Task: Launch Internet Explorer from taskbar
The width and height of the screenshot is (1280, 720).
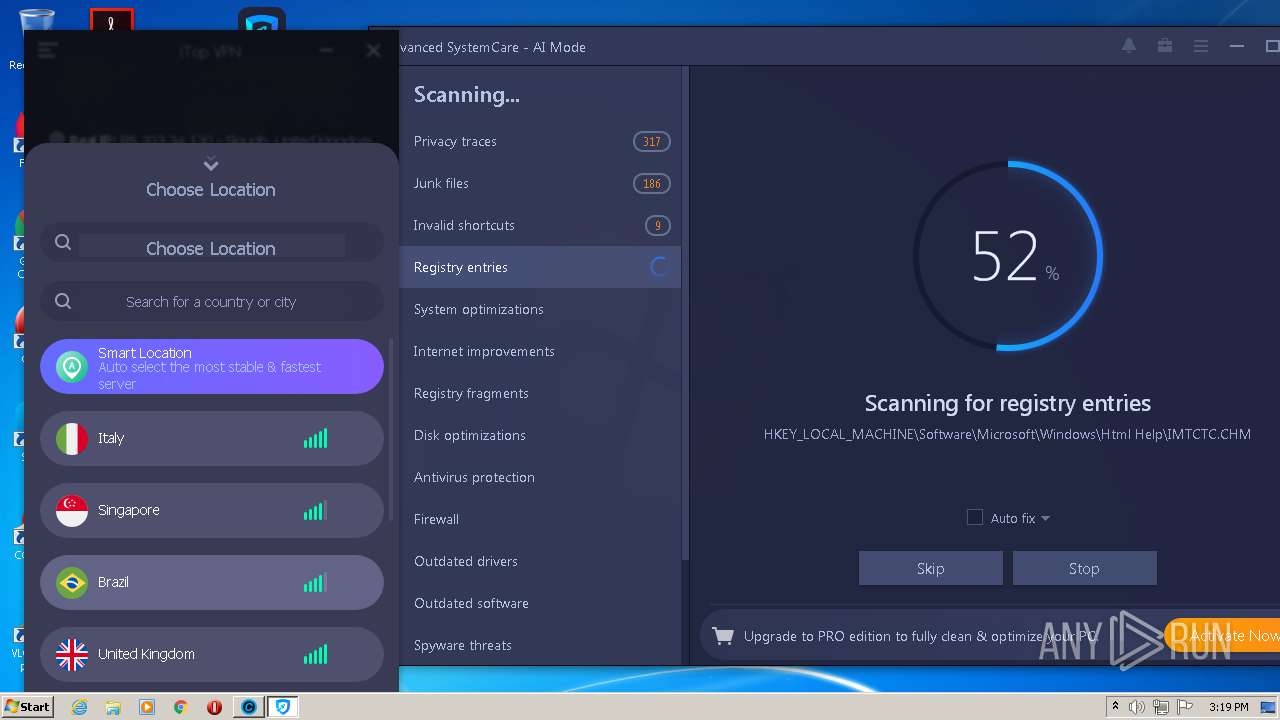Action: 79,707
